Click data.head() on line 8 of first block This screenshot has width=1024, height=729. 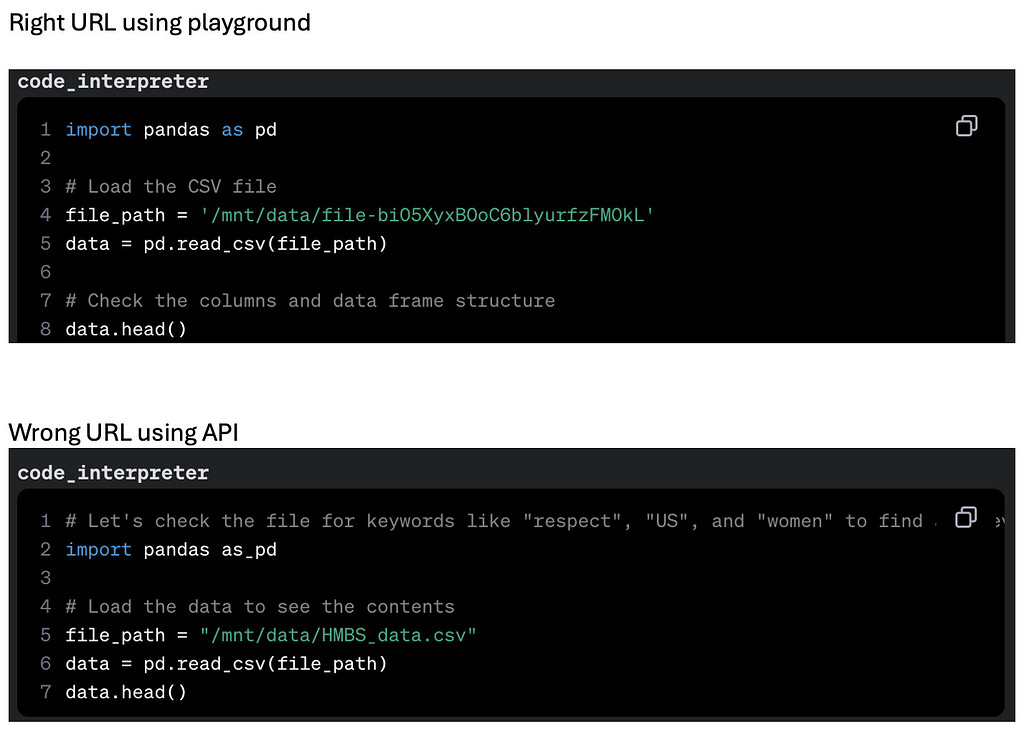coord(126,329)
